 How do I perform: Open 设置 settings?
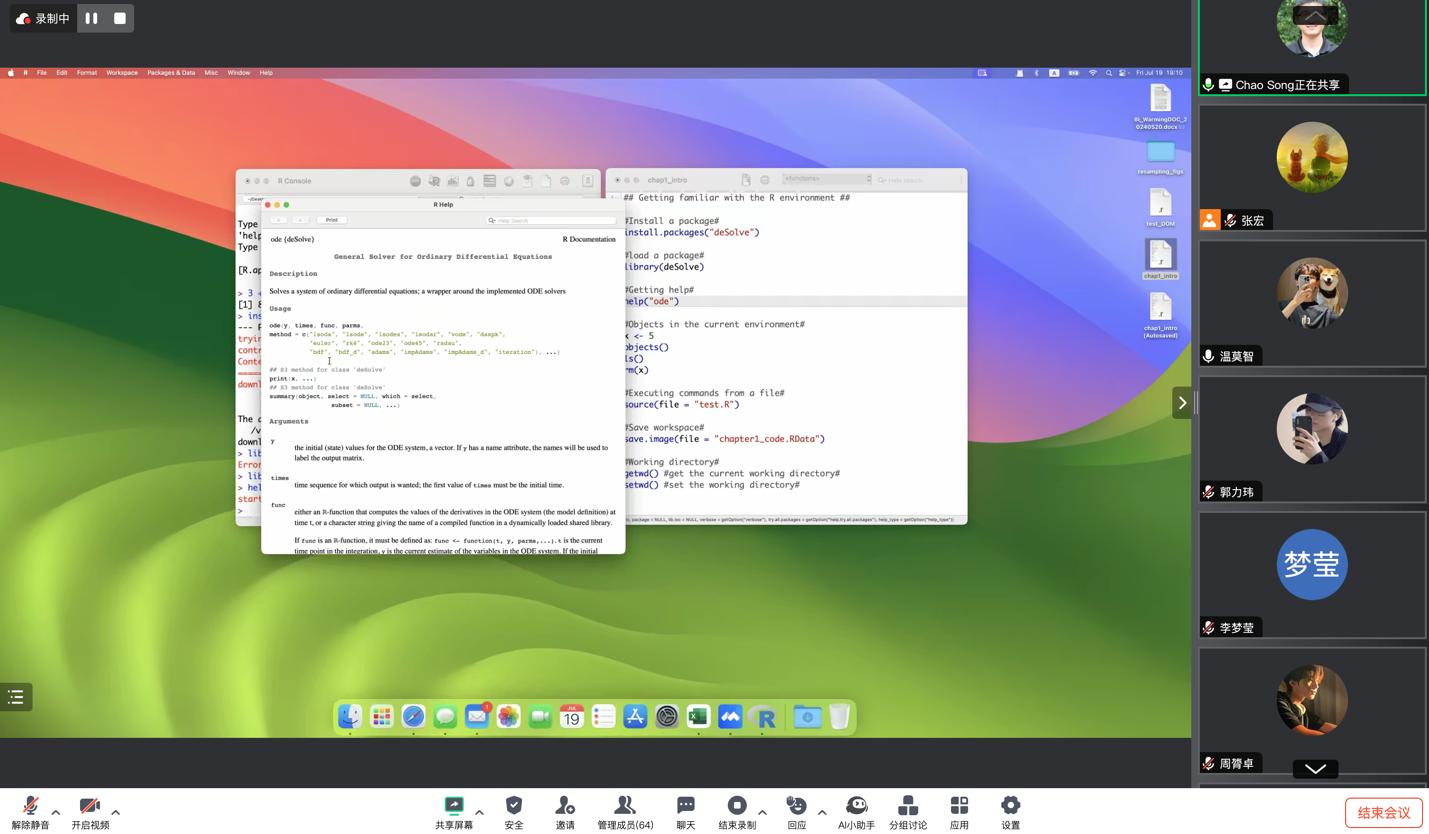(1011, 813)
